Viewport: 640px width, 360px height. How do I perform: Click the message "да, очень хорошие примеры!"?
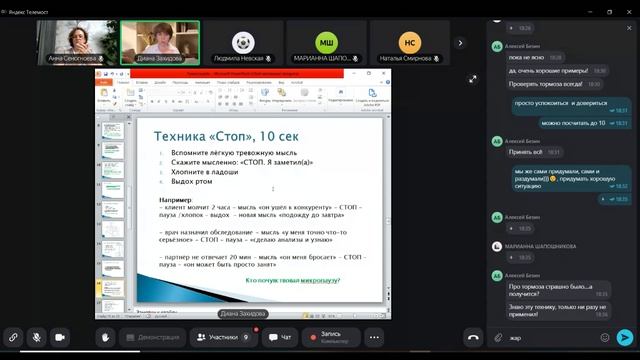[x=557, y=71]
